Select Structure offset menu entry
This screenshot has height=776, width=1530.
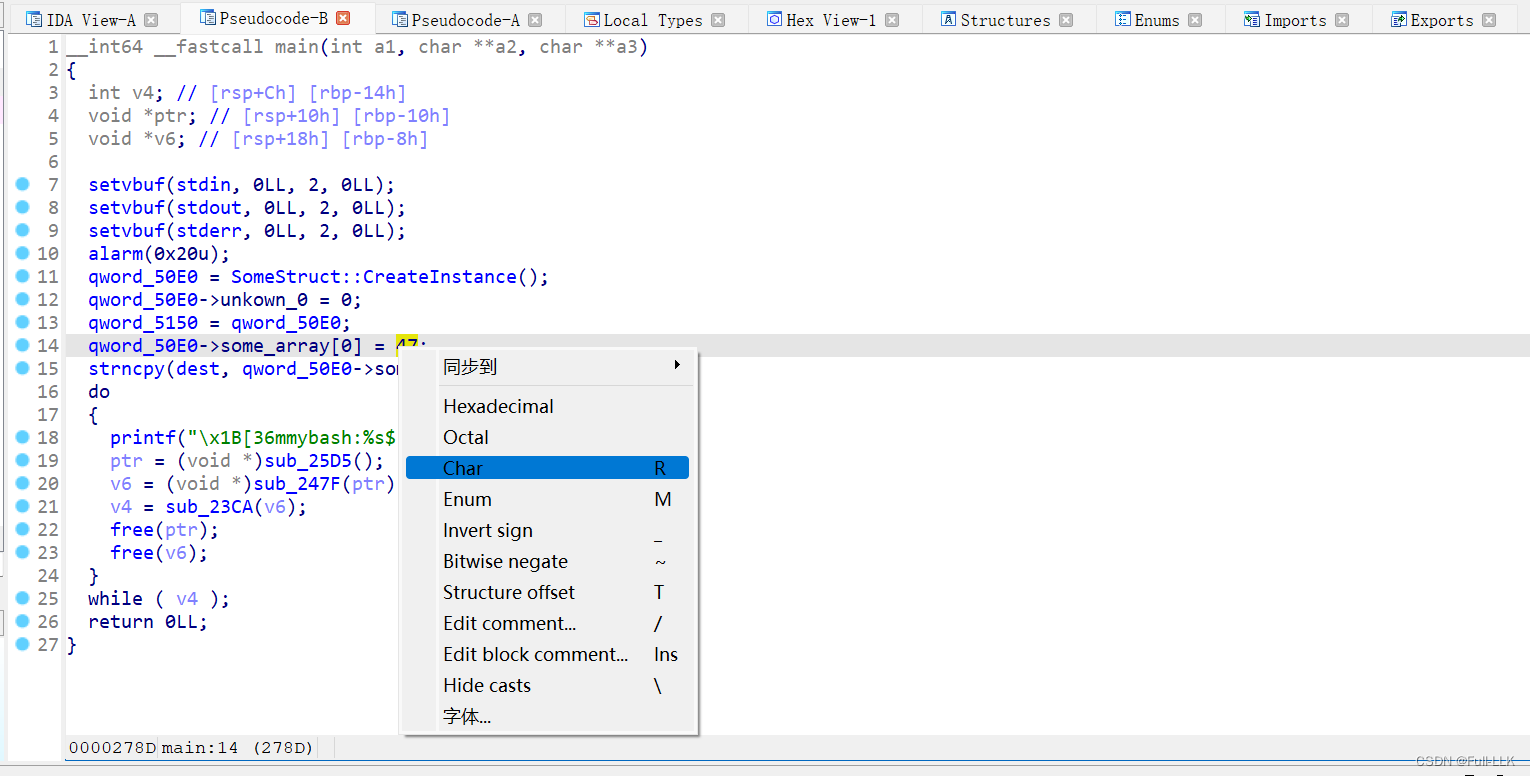547,592
